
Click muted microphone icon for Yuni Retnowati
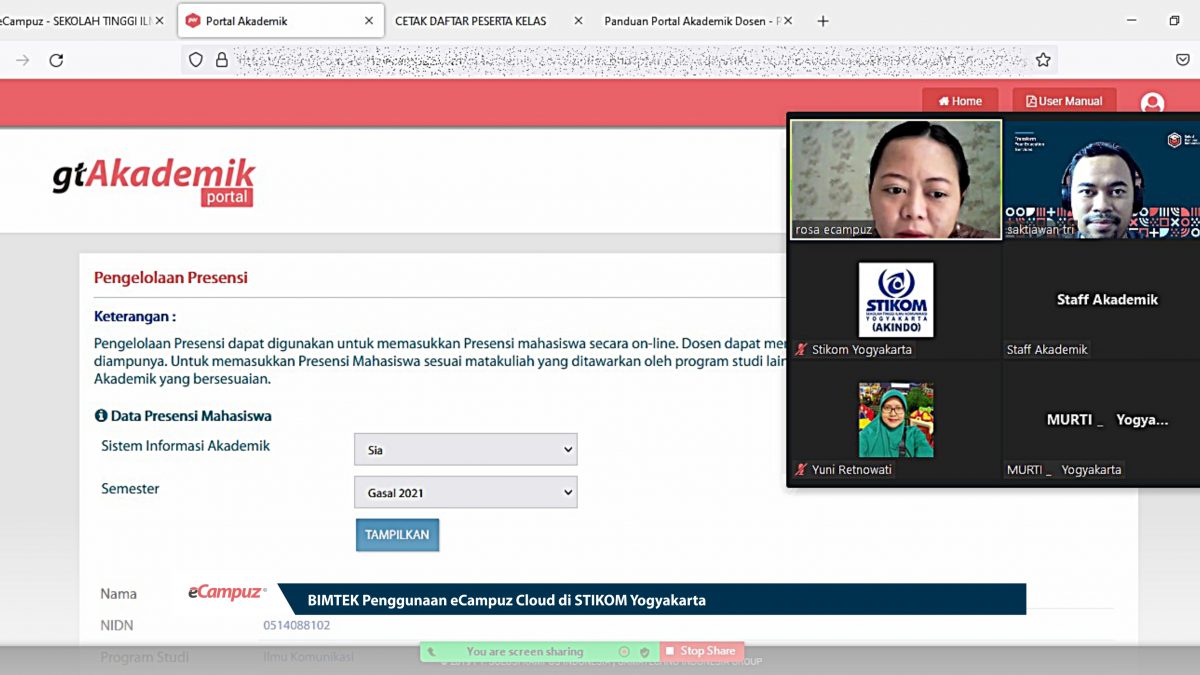click(x=801, y=470)
